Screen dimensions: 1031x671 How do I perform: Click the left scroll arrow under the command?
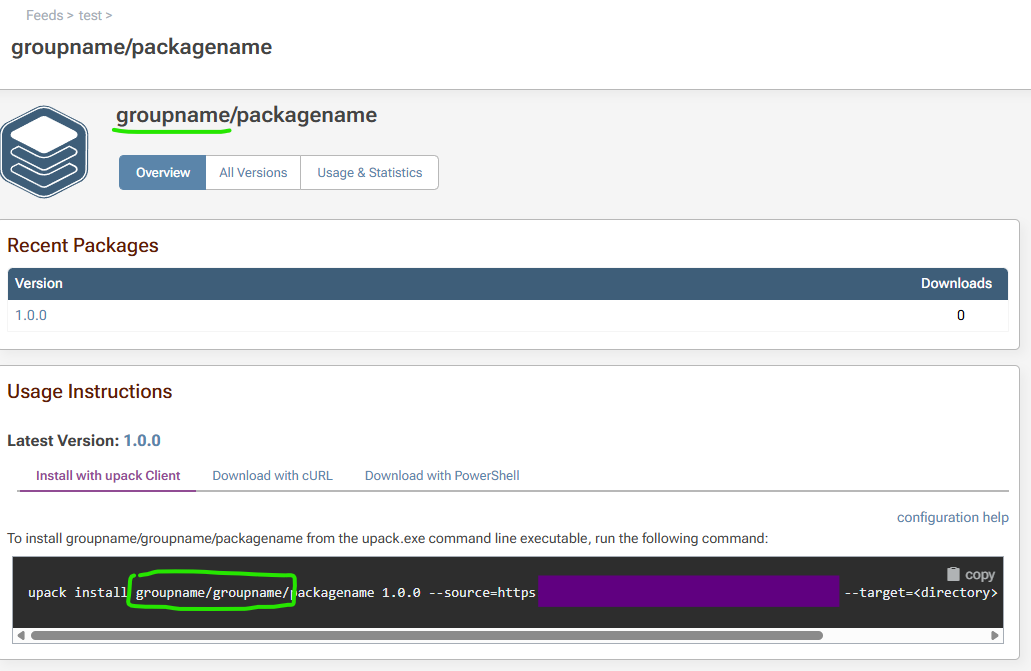pos(21,635)
